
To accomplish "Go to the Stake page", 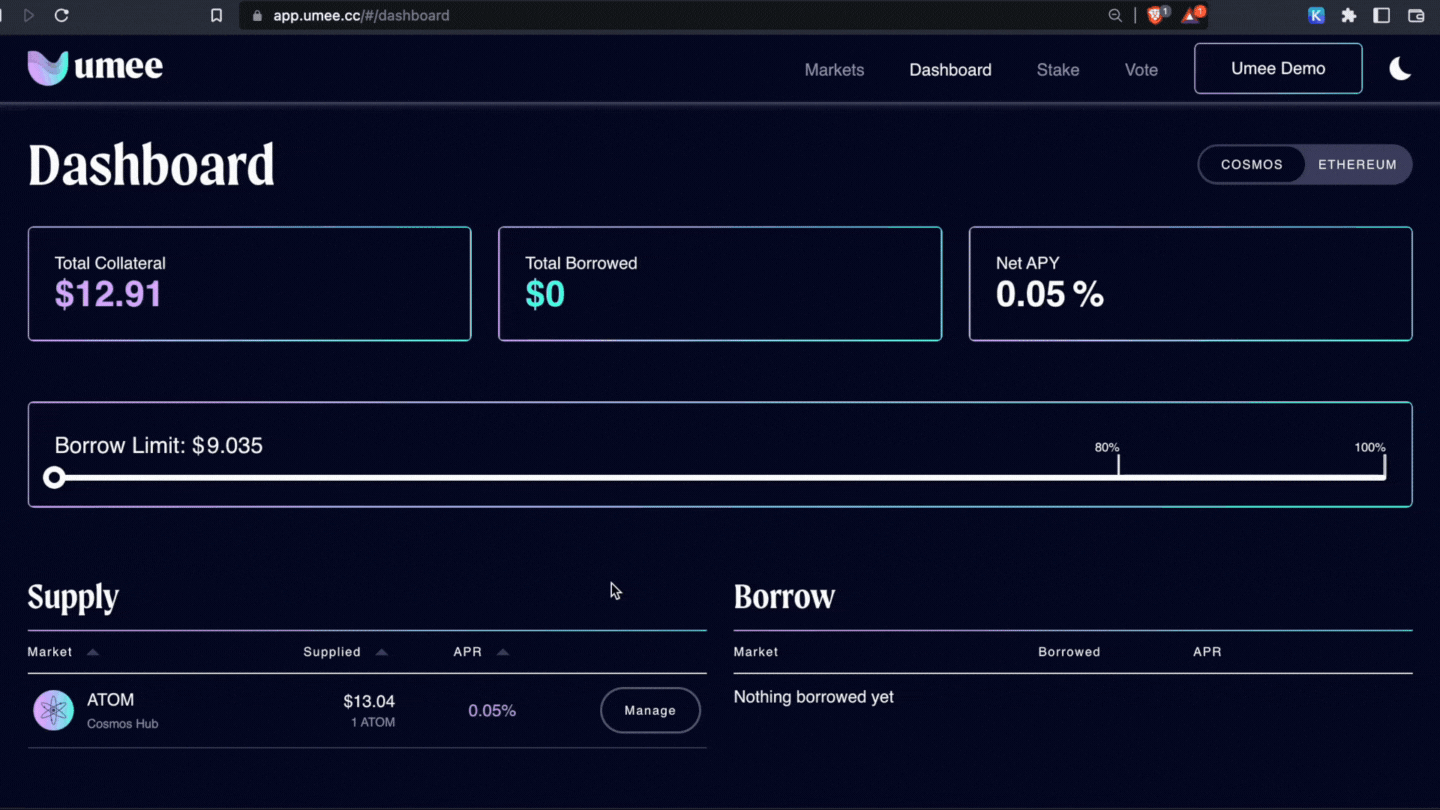I will click(1057, 70).
